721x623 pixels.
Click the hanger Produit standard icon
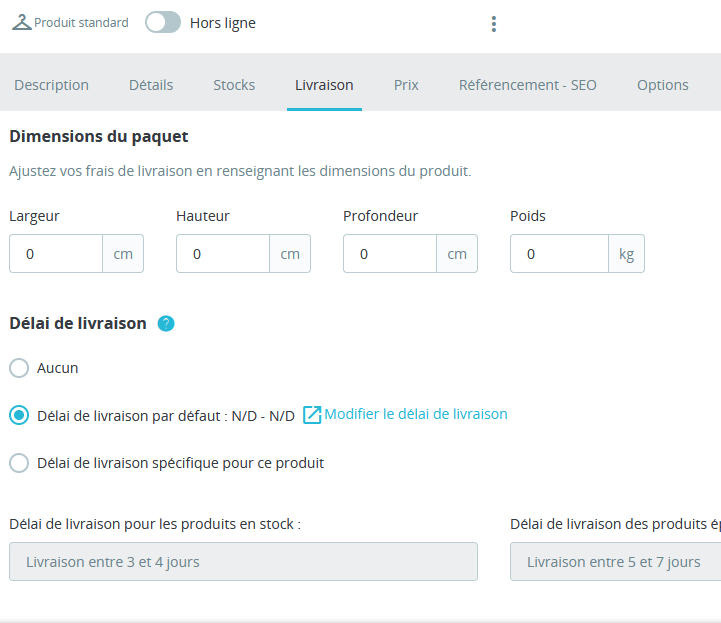click(21, 23)
